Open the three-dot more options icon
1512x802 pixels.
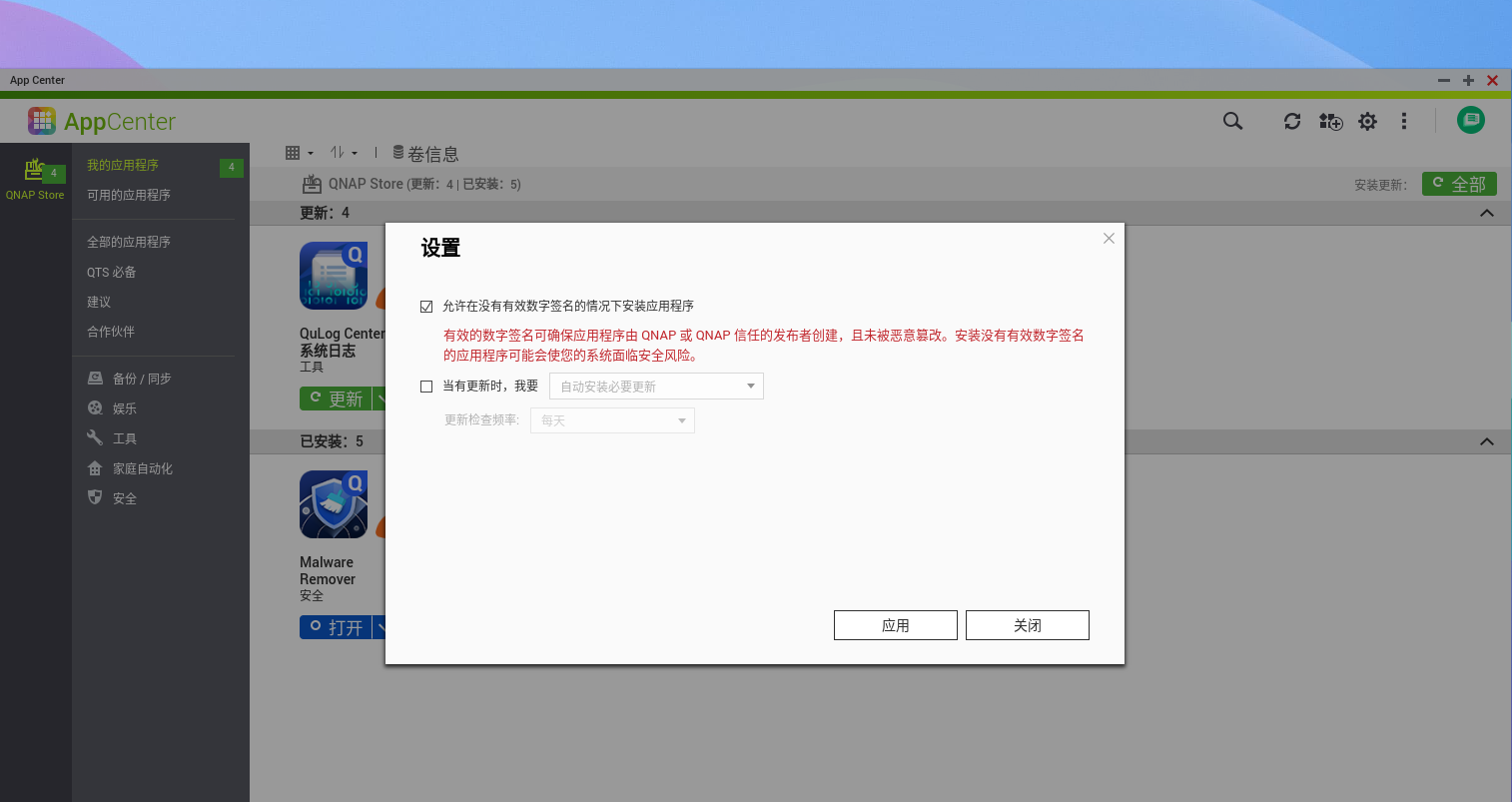(x=1404, y=121)
